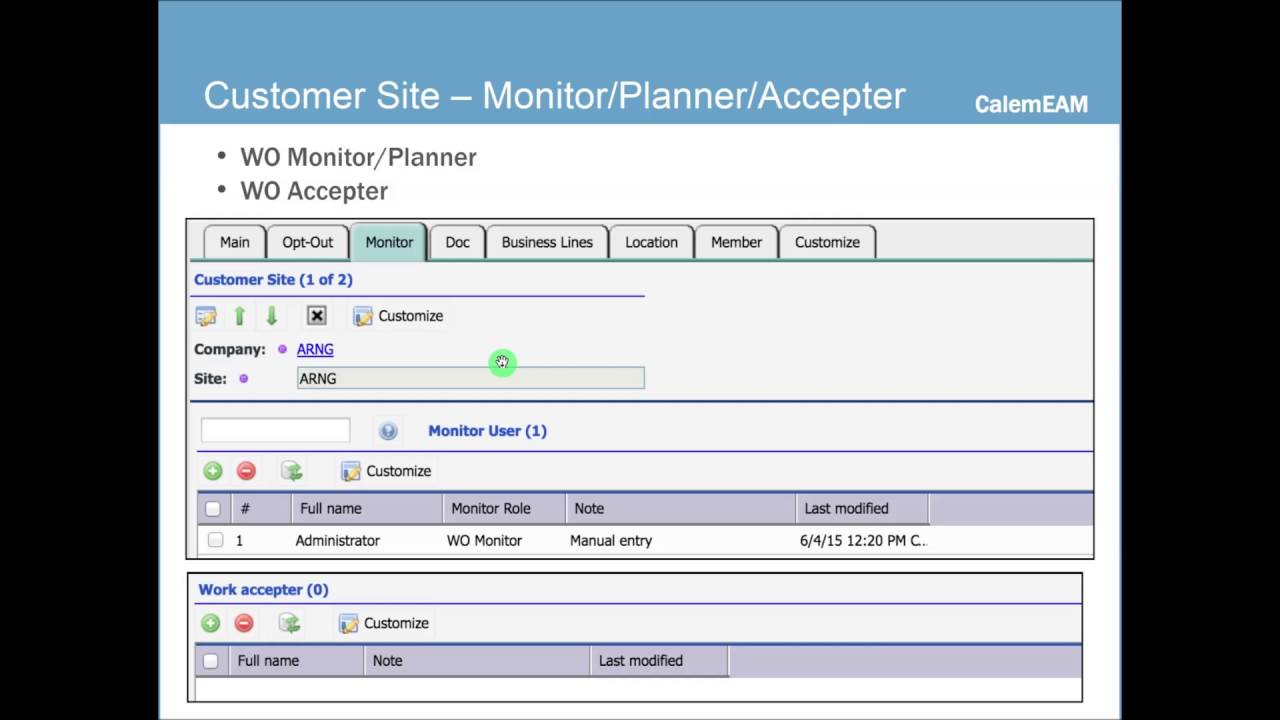Screen dimensions: 1280x720
Task: Sort by the Monitor Role column header
Action: [504, 509]
